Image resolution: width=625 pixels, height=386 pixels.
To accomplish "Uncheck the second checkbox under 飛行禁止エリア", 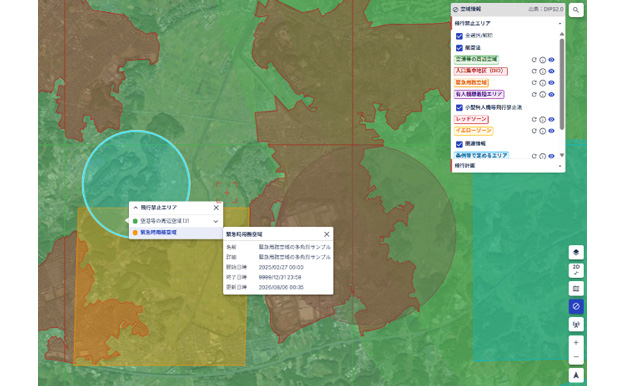I will (x=459, y=48).
